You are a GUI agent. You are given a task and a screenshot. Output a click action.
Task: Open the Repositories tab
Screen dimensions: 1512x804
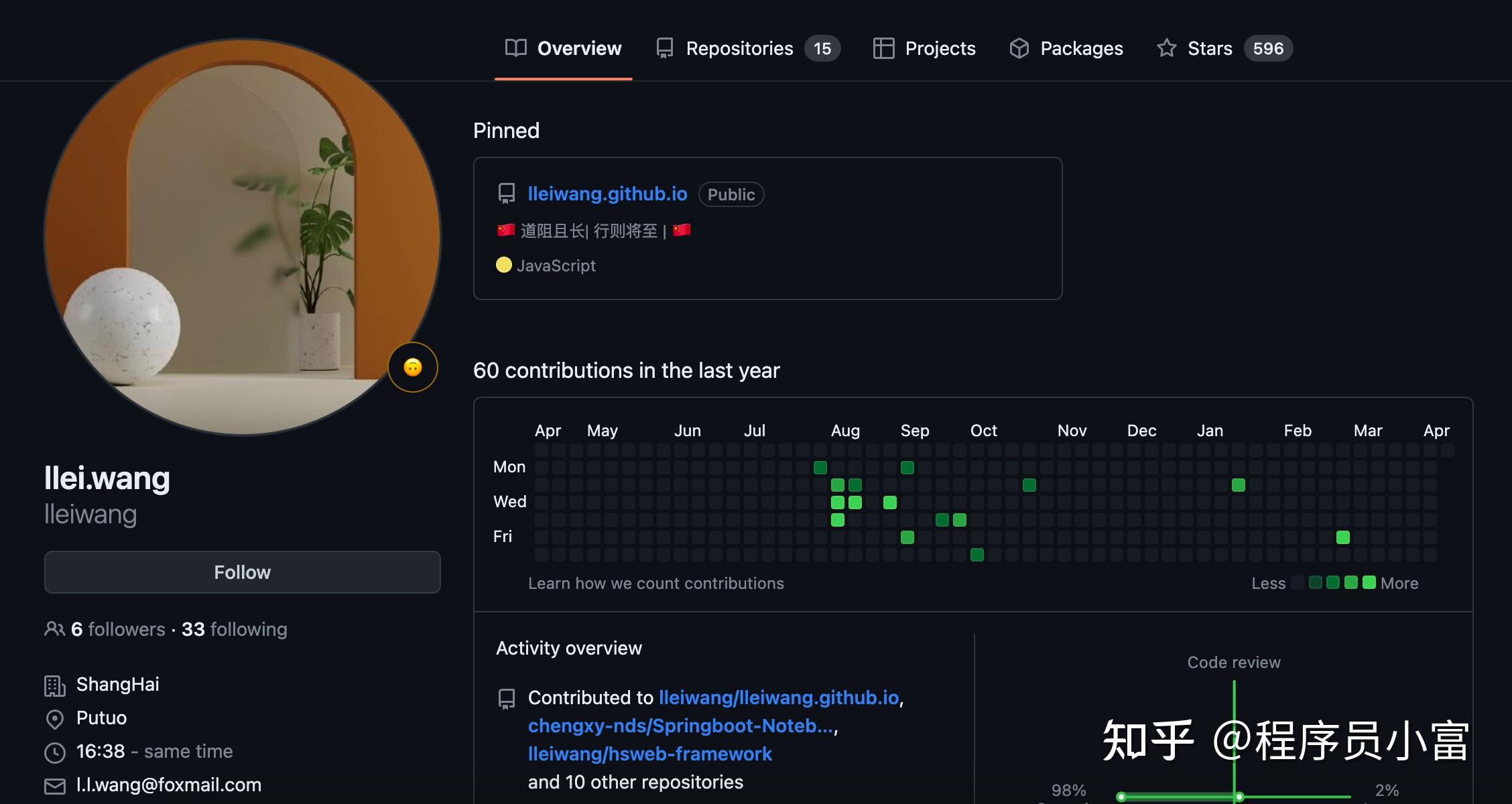(739, 48)
